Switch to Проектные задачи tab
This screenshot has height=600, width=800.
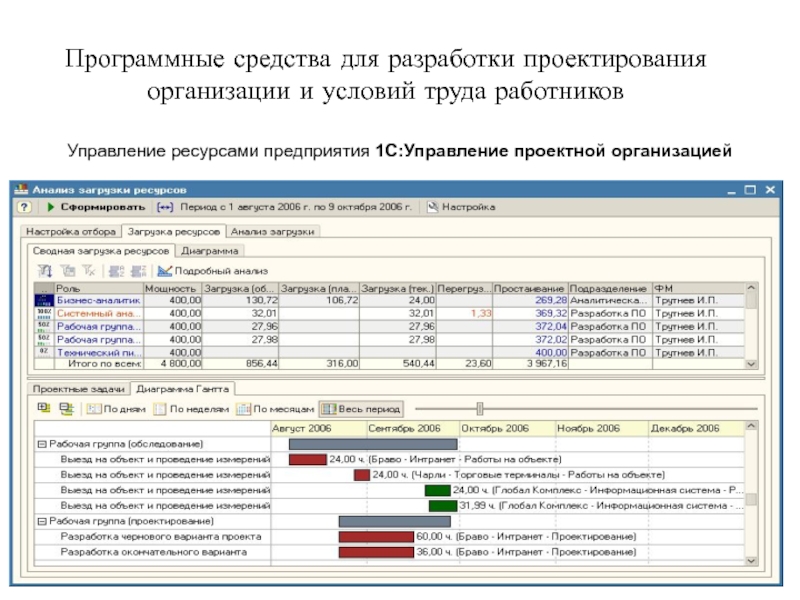tap(79, 388)
